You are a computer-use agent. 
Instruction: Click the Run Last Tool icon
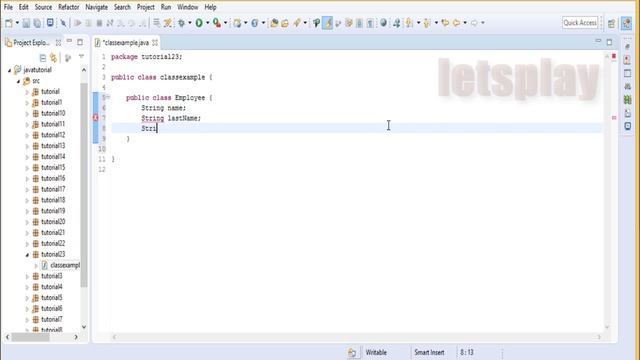coord(217,23)
